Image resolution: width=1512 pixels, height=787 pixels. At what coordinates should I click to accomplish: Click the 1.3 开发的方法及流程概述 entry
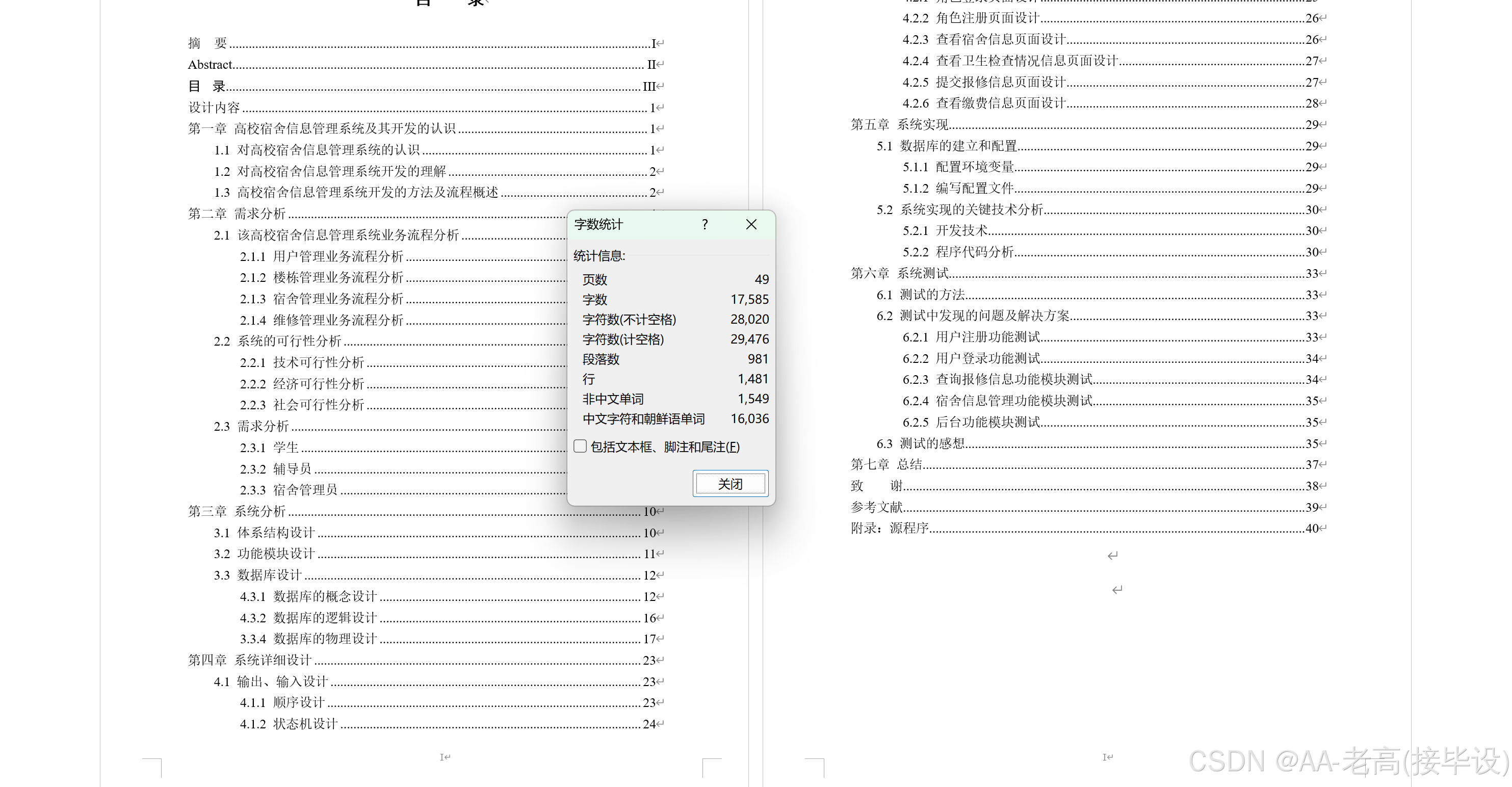356,193
